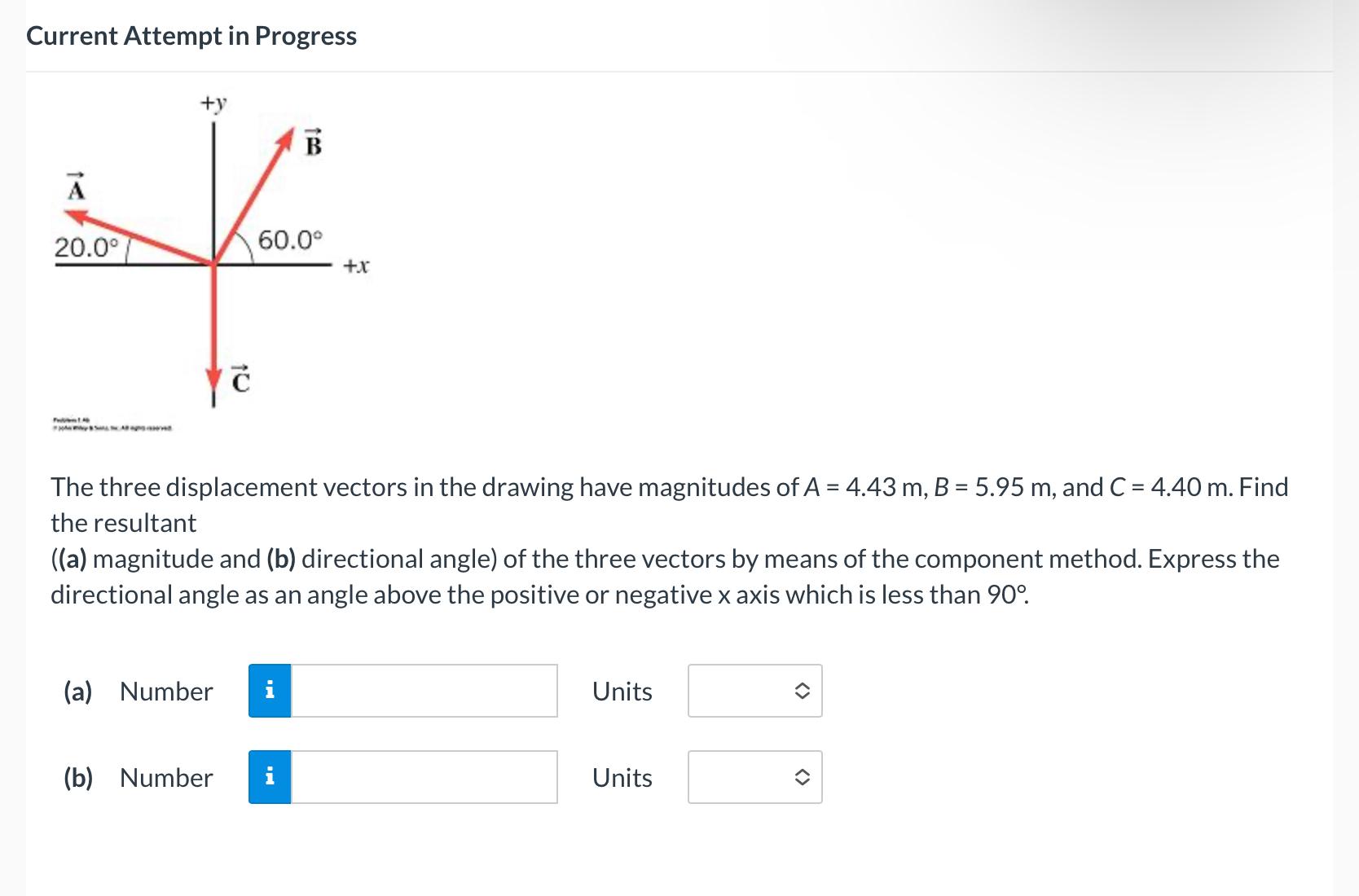
Task: Open the Units dropdown for part (a)
Action: (754, 691)
